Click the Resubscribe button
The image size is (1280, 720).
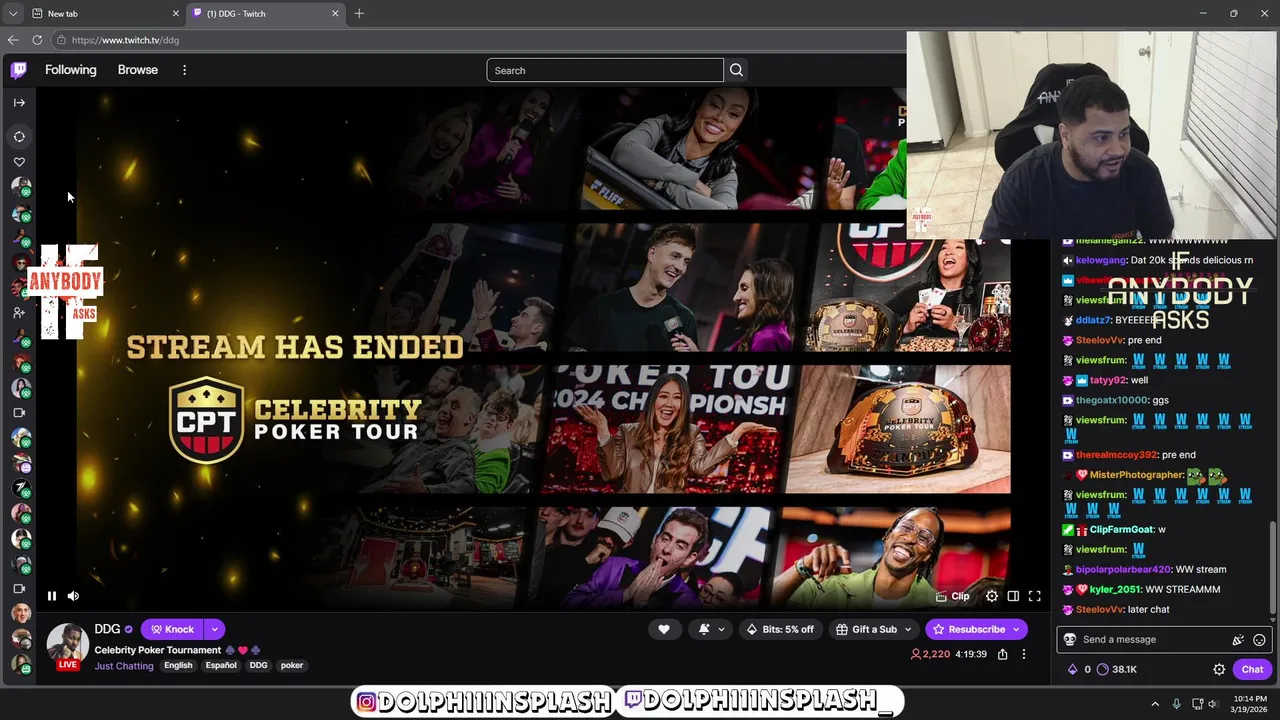tap(976, 629)
